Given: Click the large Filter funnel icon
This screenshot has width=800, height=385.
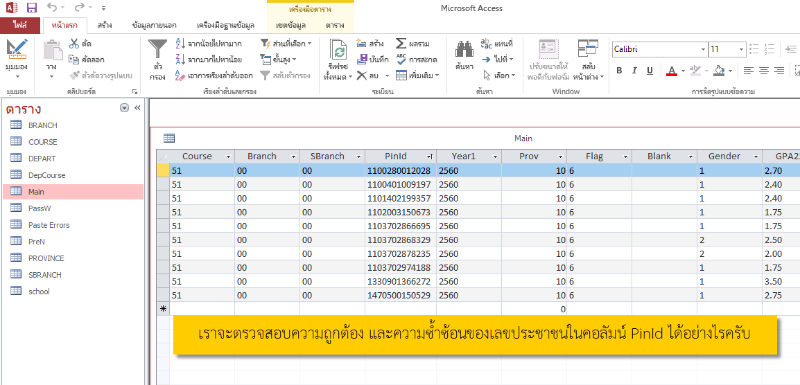Looking at the screenshot, I should 157,49.
